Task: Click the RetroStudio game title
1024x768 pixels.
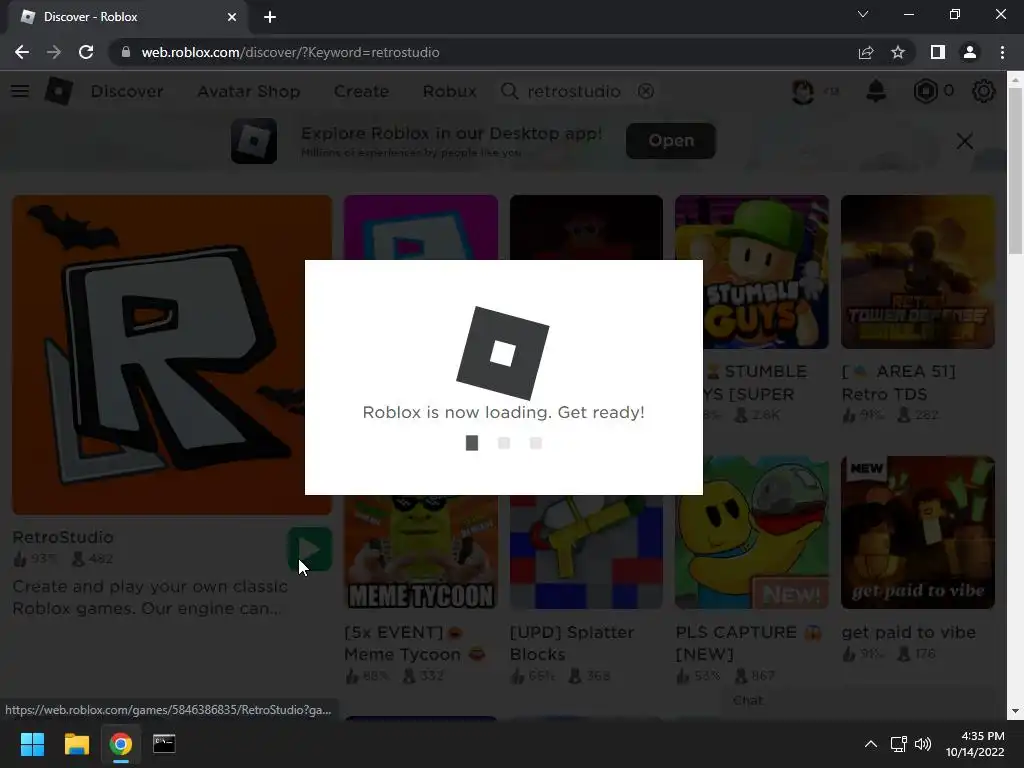Action: [63, 537]
